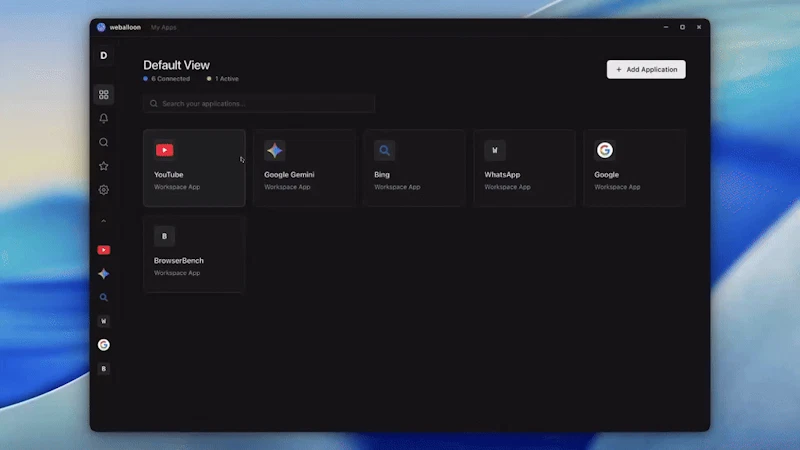Launch YouTube from the sidebar shortcut

[x=104, y=250]
